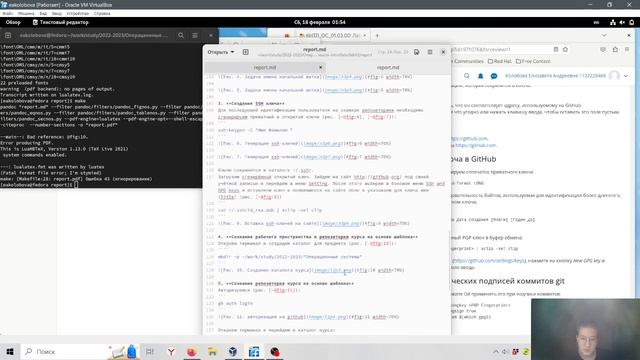The height and width of the screenshot is (360, 640).
Task: Open the Вид menu in VirtualBox
Action: (x=43, y=13)
